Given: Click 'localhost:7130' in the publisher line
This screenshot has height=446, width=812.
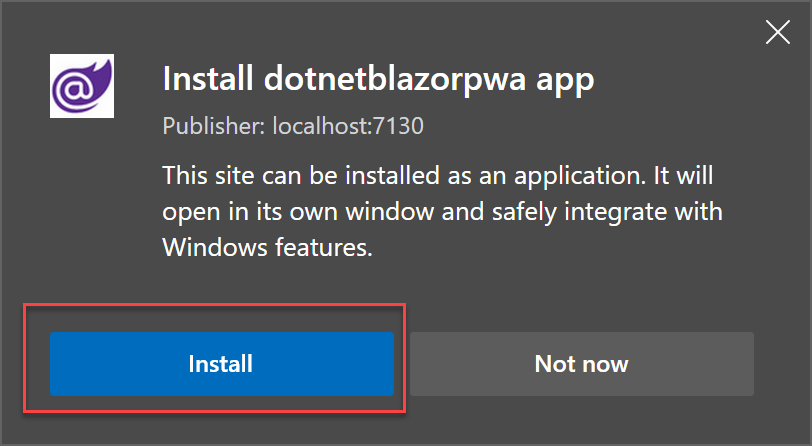Looking at the screenshot, I should (x=373, y=127).
